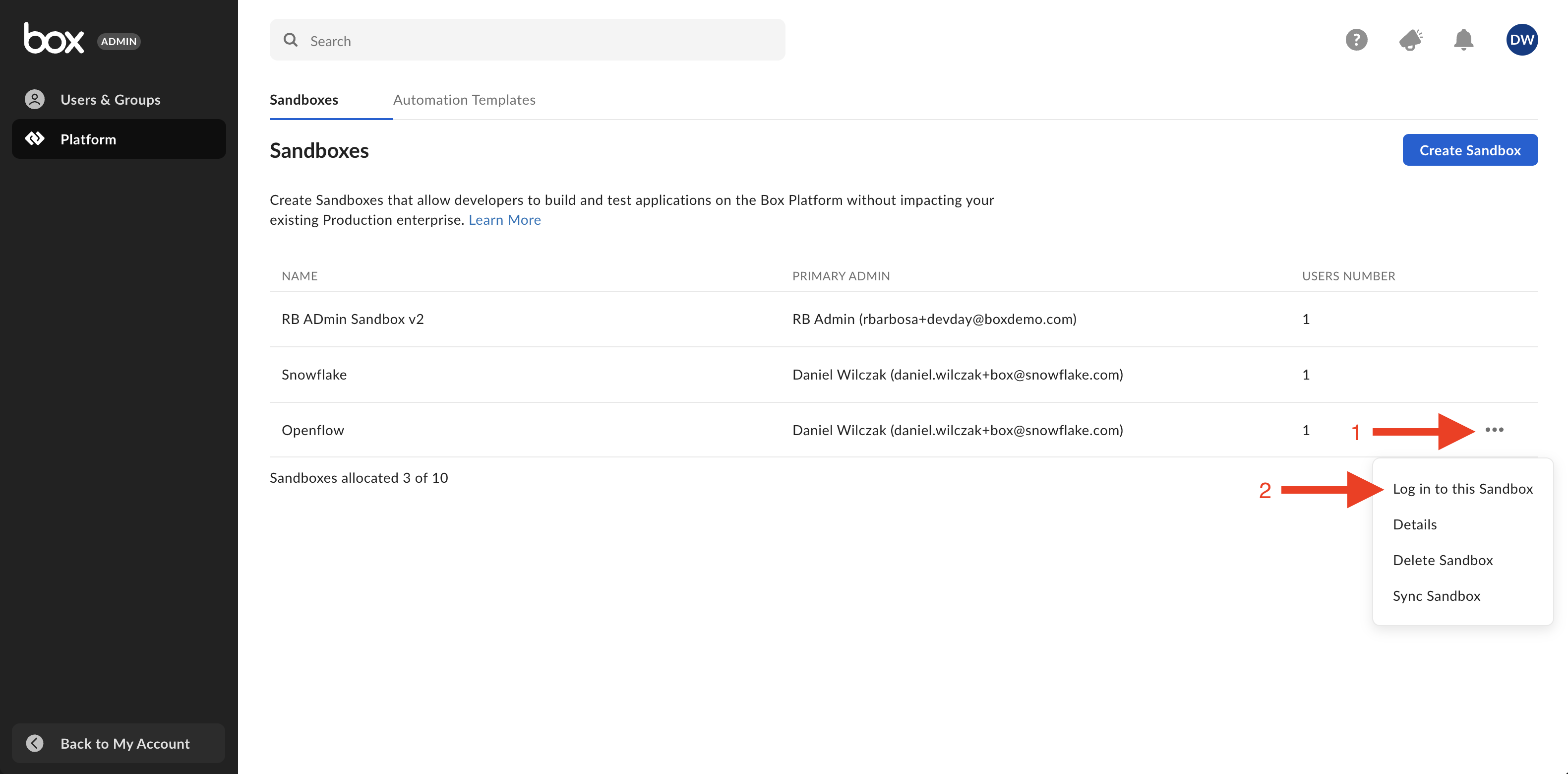Select Delete Sandbox option

1442,560
